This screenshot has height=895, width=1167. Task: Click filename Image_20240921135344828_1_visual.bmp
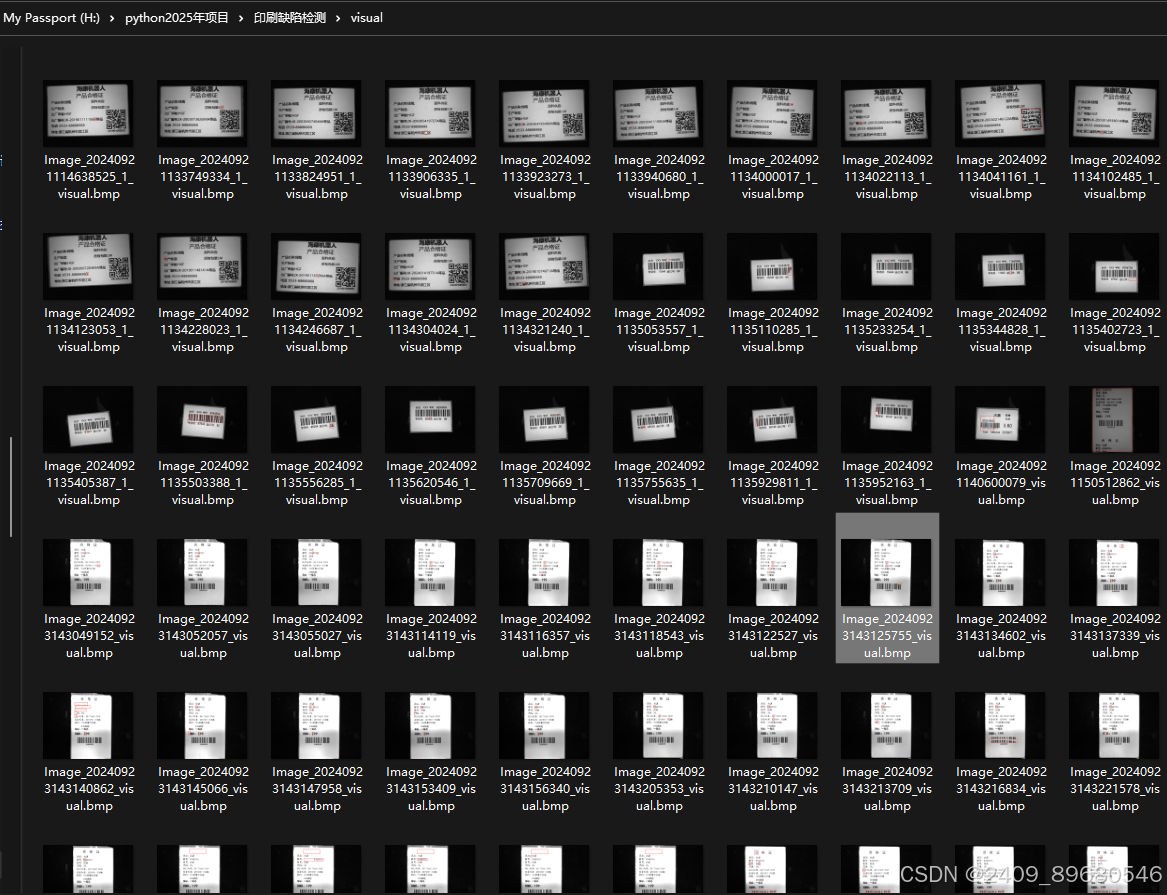coord(1000,330)
